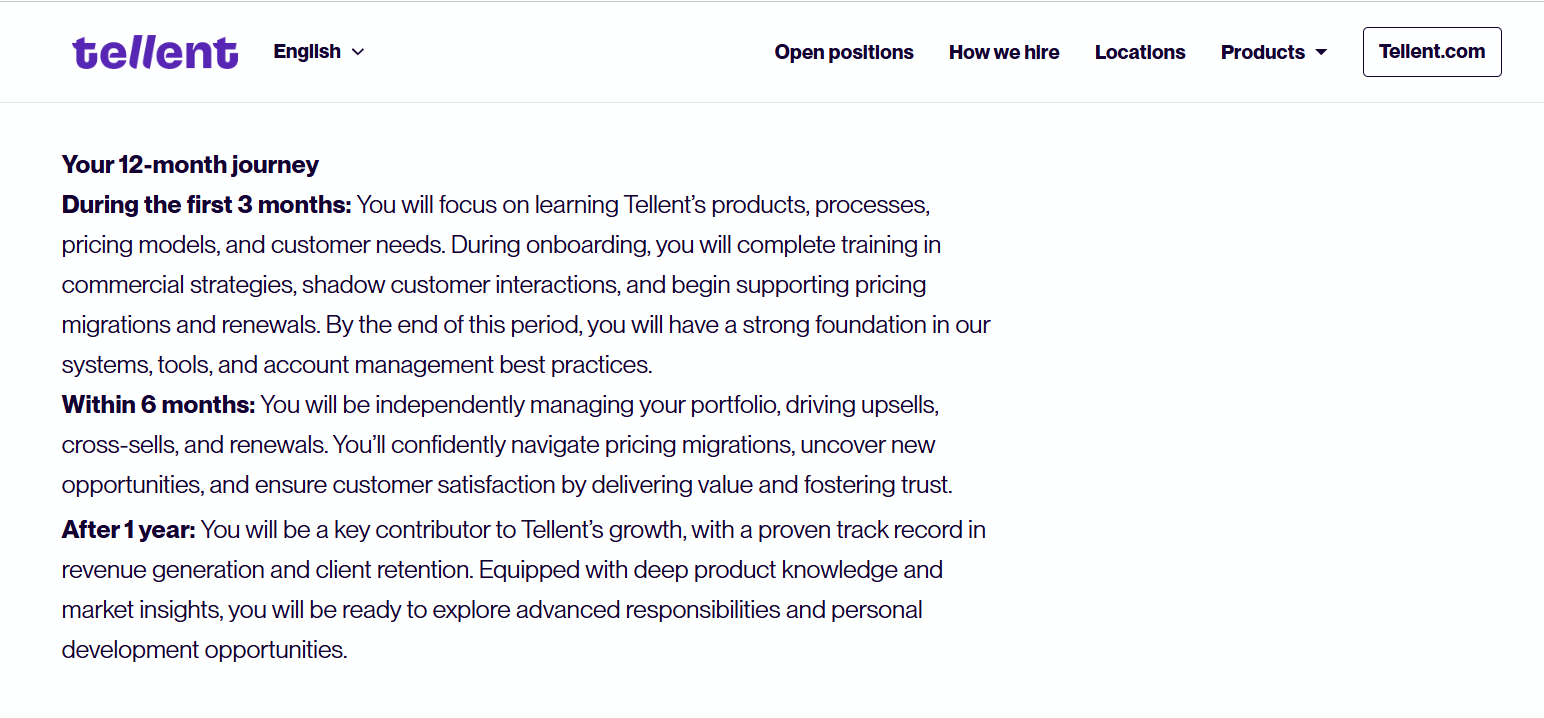Click the text "development opportunities."

[204, 650]
